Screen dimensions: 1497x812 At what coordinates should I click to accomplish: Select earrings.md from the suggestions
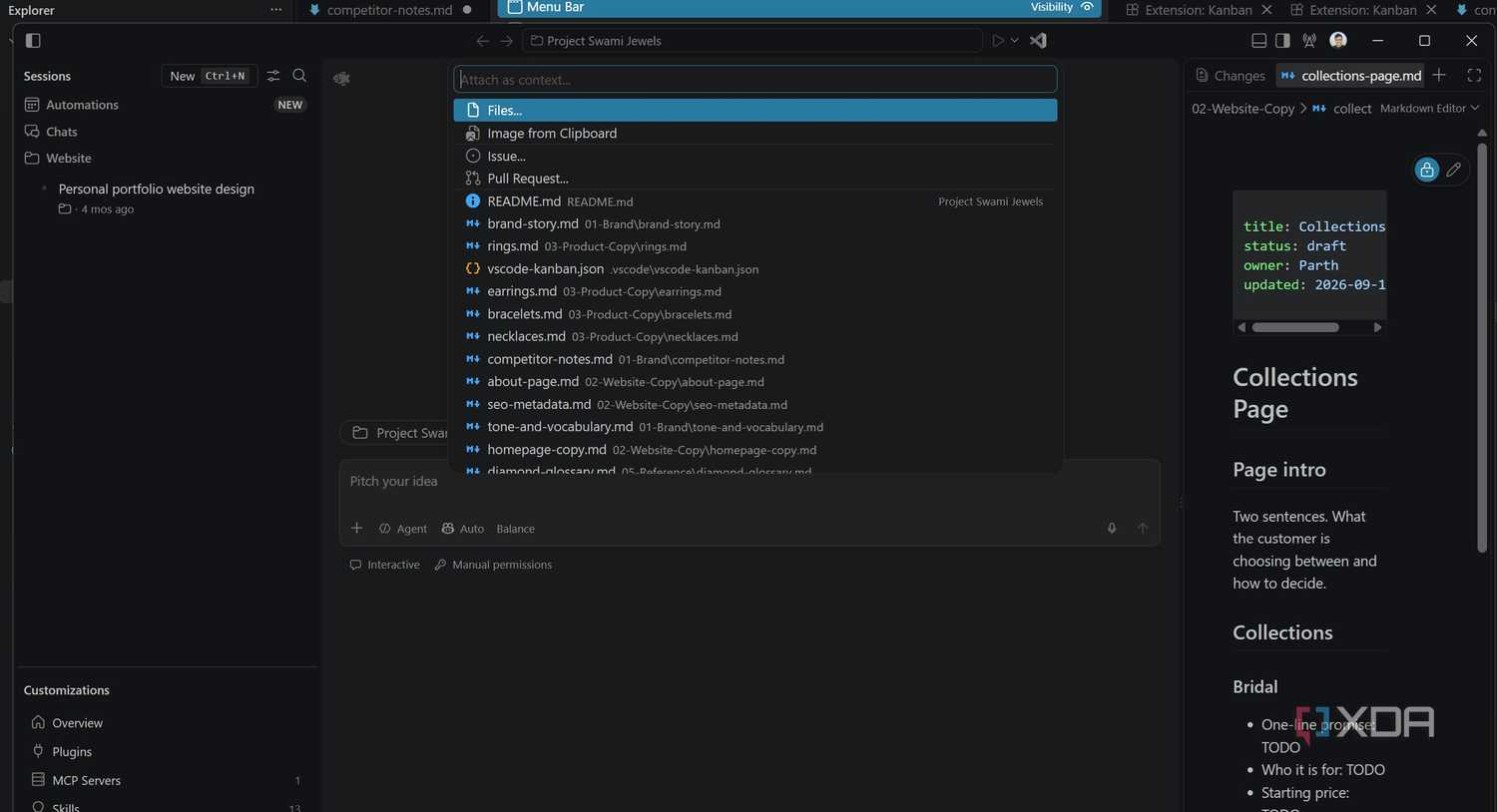755,291
